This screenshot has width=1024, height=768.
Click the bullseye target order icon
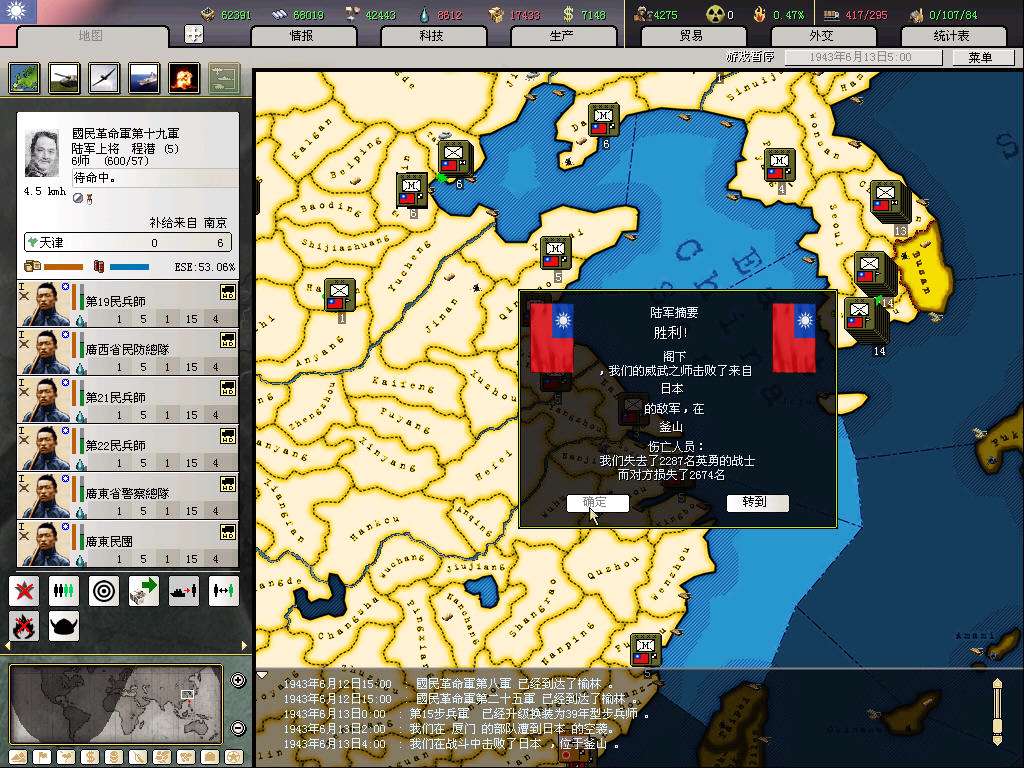104,591
